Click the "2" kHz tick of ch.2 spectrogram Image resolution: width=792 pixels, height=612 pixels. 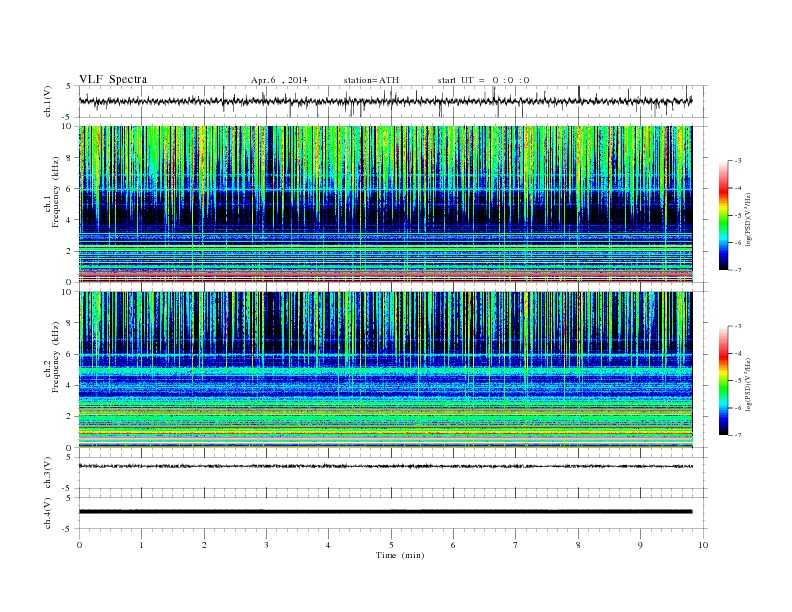[x=70, y=417]
